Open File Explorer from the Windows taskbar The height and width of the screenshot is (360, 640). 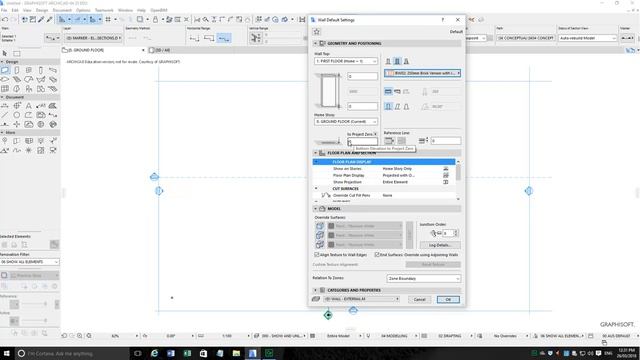236,353
